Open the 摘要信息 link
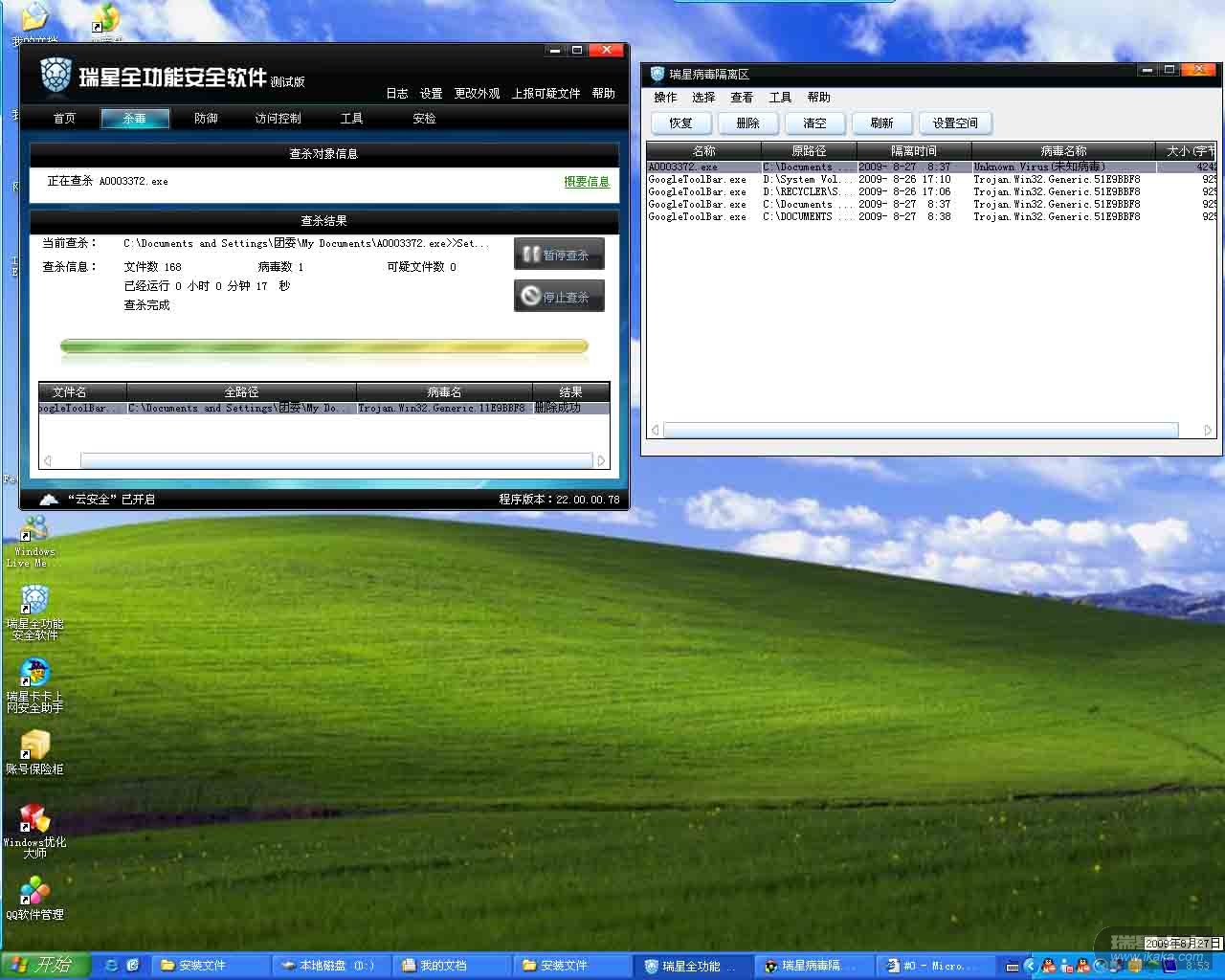The width and height of the screenshot is (1225, 980). coord(587,182)
